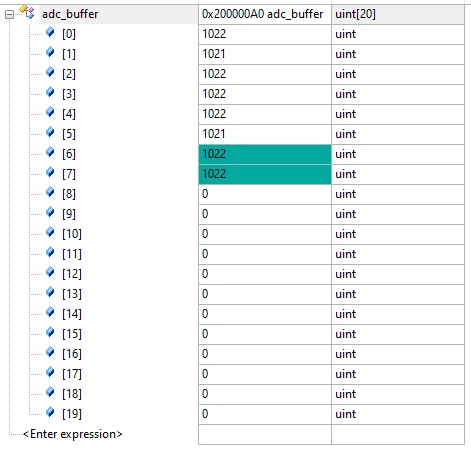Click the blue diamond icon for element [6]
471x451 pixels.
click(x=50, y=152)
